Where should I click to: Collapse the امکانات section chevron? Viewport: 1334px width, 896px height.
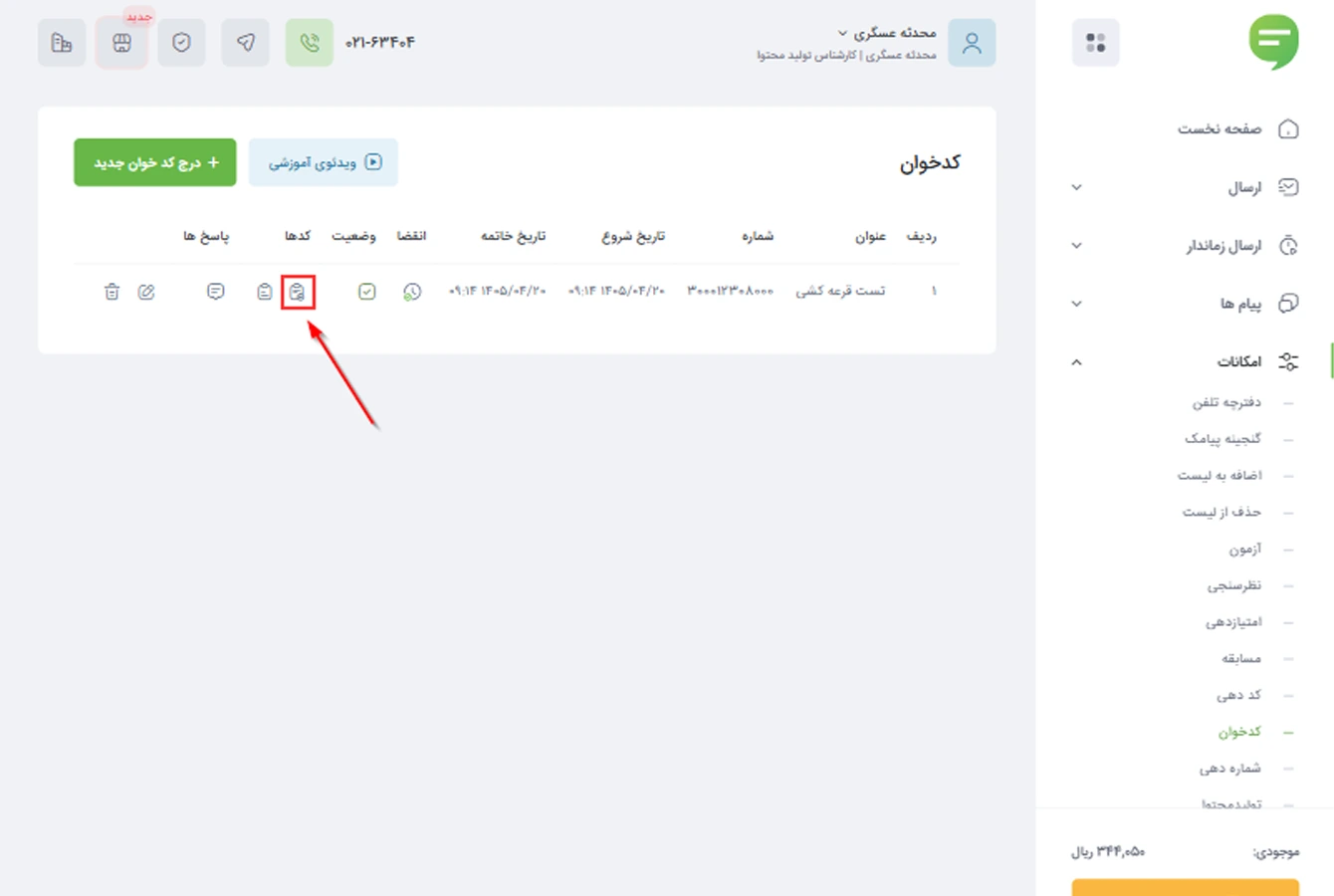tap(1076, 361)
